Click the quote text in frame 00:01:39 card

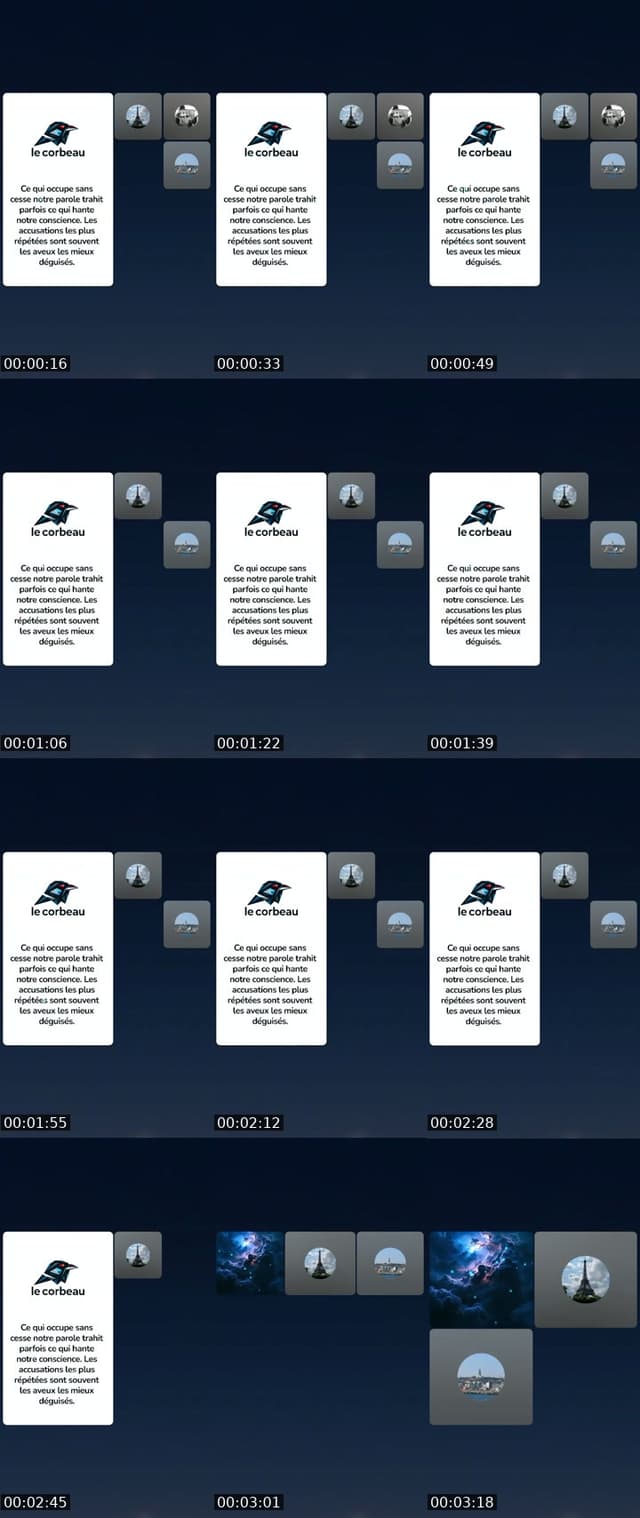point(485,605)
